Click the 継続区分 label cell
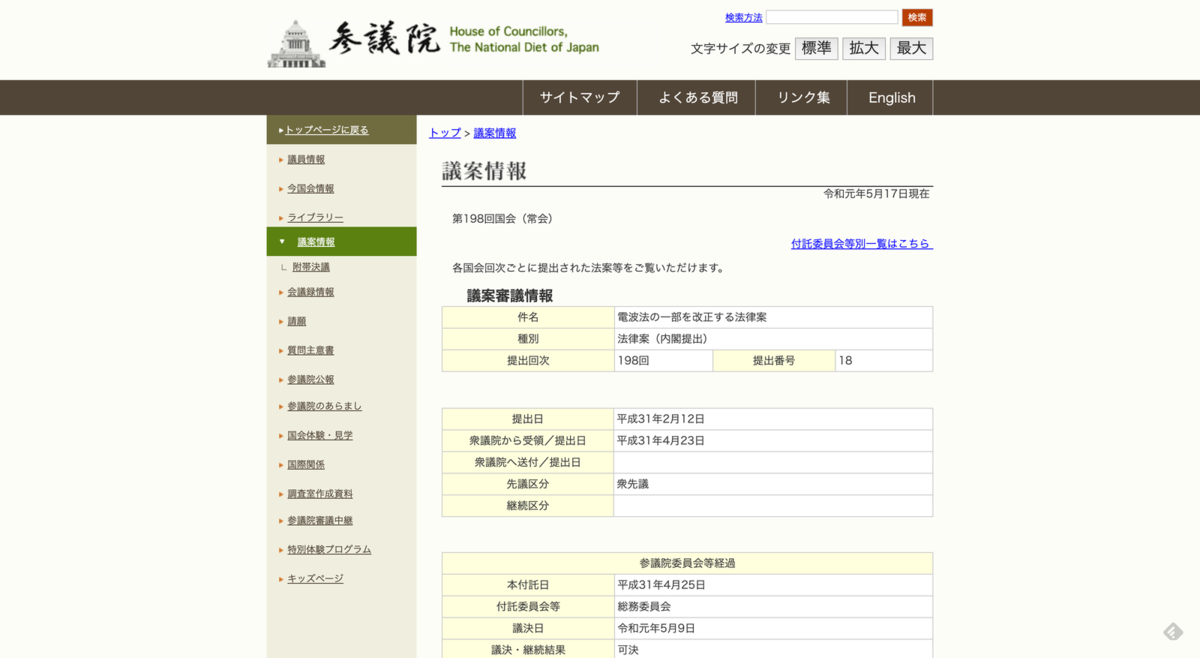Viewport: 1200px width, 658px height. [528, 506]
